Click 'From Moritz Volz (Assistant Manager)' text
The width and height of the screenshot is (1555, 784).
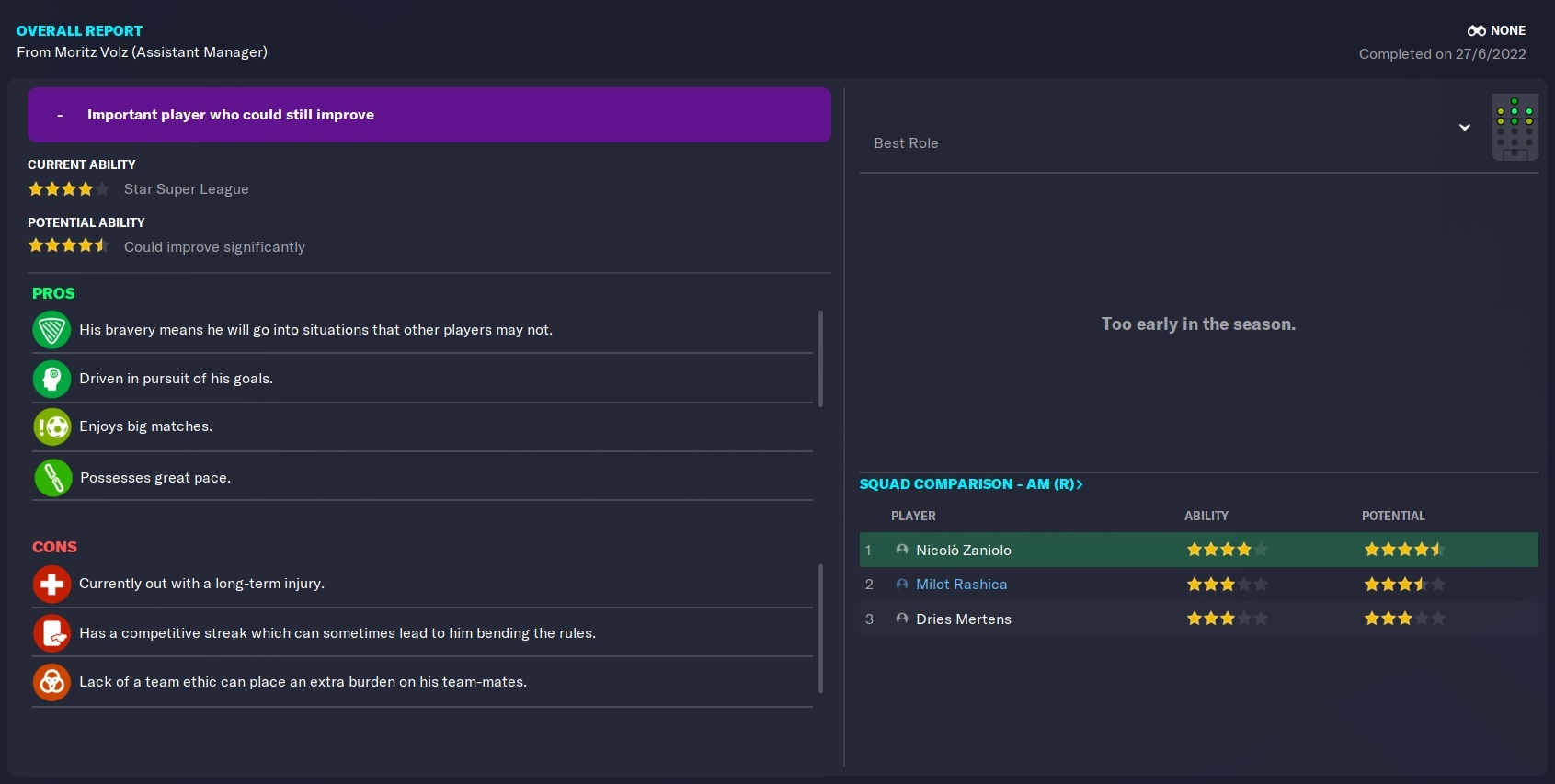[x=142, y=52]
